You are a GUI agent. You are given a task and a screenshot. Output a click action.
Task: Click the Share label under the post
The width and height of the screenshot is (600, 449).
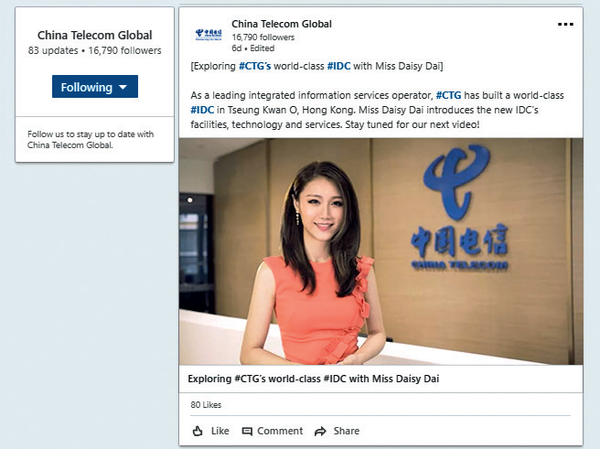[x=346, y=431]
